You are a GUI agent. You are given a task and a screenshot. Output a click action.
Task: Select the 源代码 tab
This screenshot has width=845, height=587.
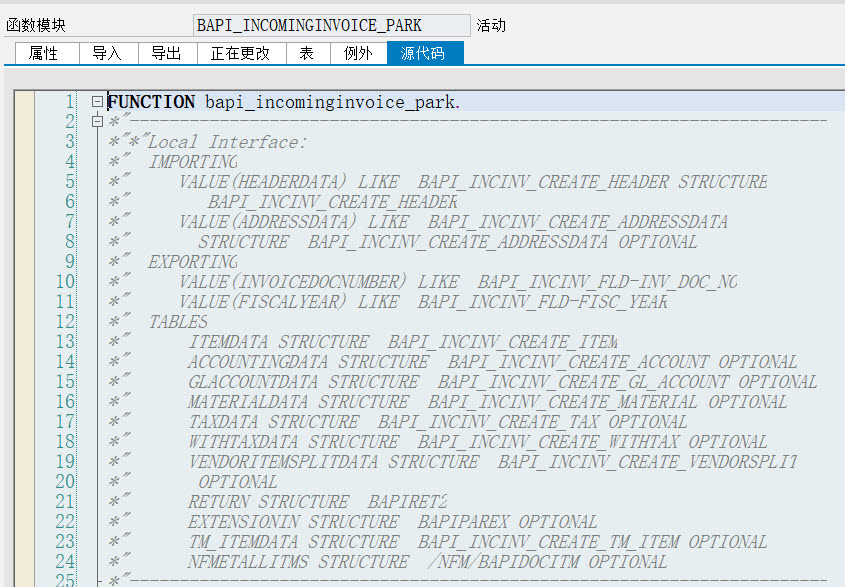(422, 54)
